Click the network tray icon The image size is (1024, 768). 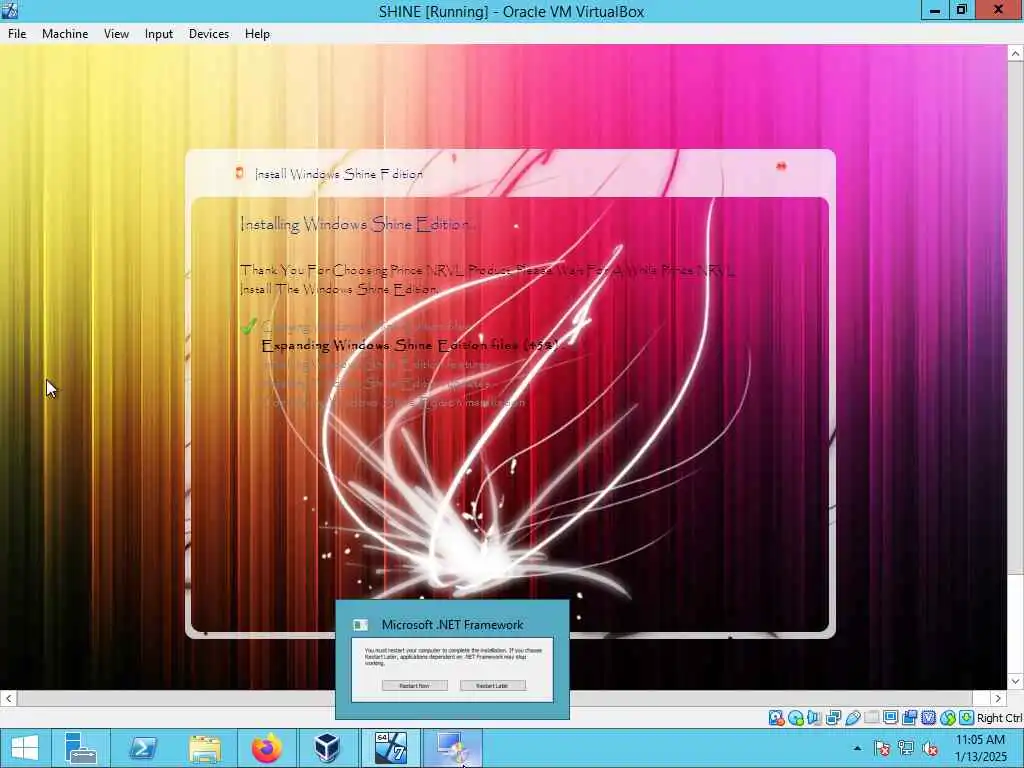(906, 748)
